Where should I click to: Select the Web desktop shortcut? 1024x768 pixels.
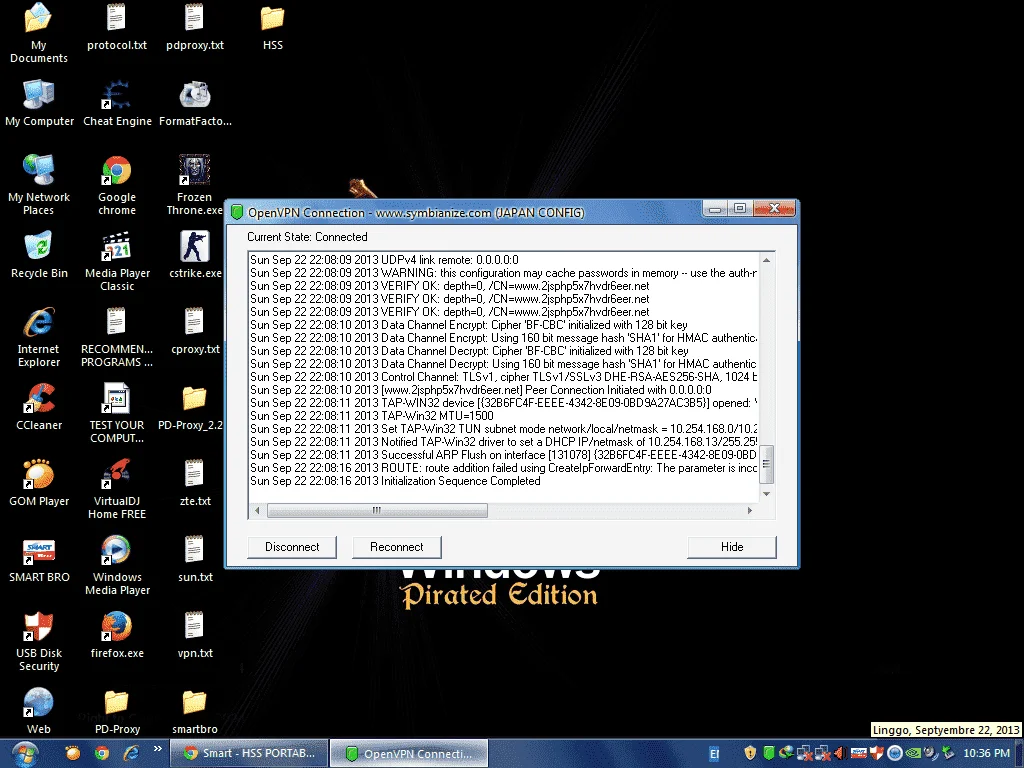tap(39, 711)
